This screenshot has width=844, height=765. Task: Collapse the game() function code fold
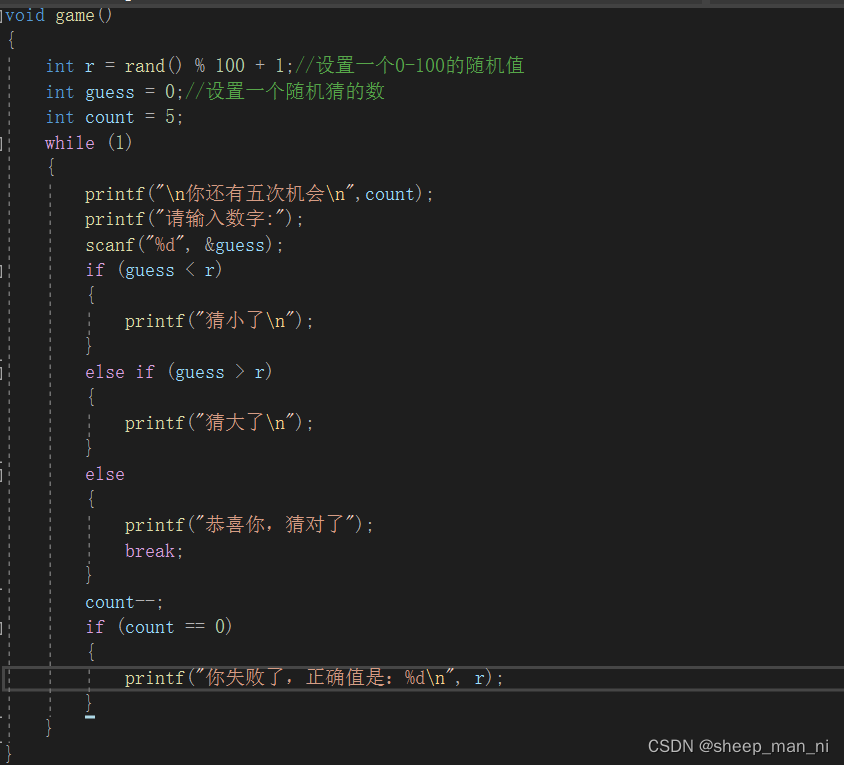[x=4, y=15]
